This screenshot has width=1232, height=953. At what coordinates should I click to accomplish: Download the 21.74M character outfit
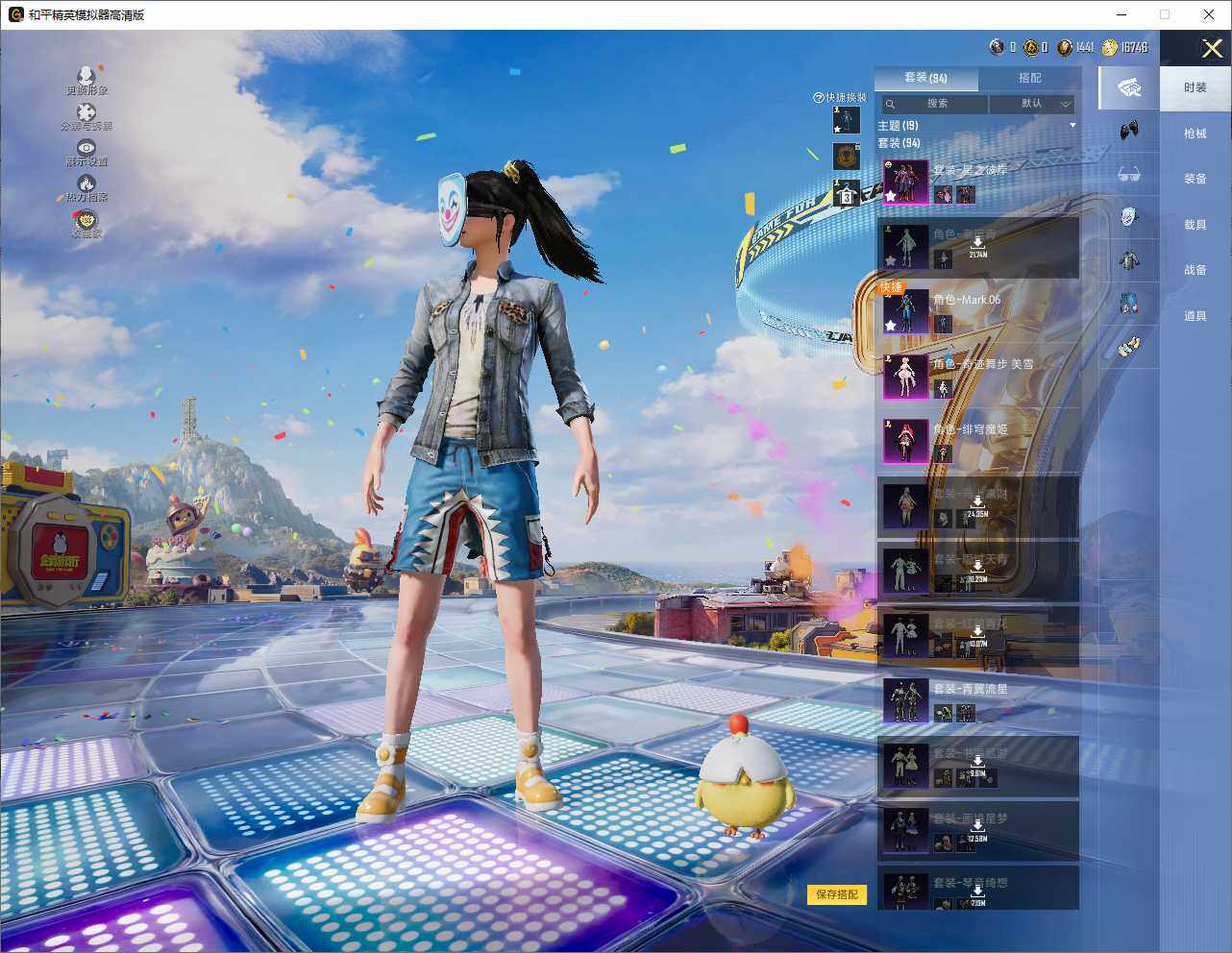click(977, 247)
